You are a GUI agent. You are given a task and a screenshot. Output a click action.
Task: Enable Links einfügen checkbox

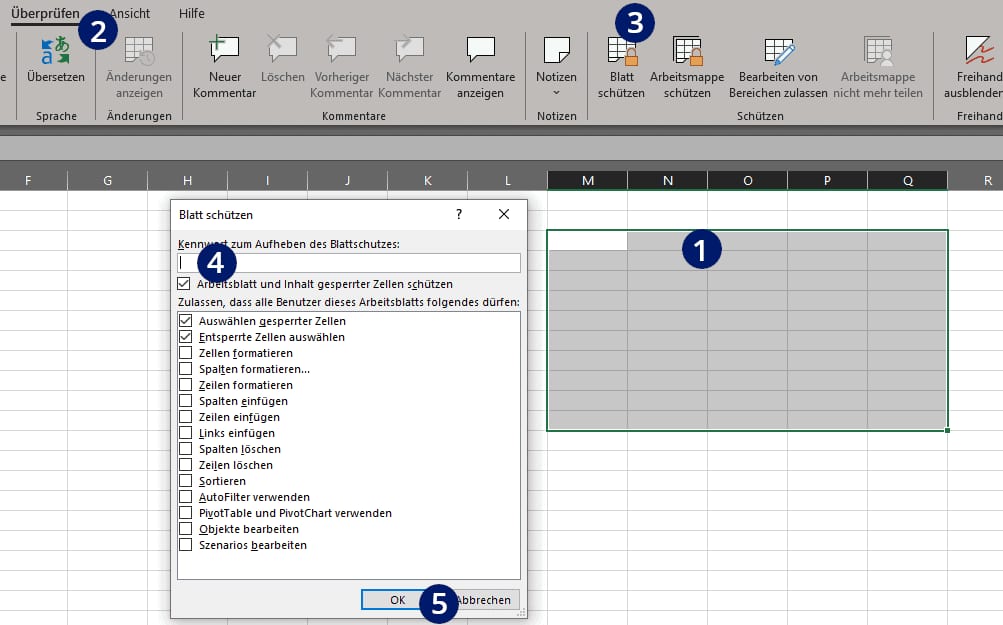(x=186, y=432)
